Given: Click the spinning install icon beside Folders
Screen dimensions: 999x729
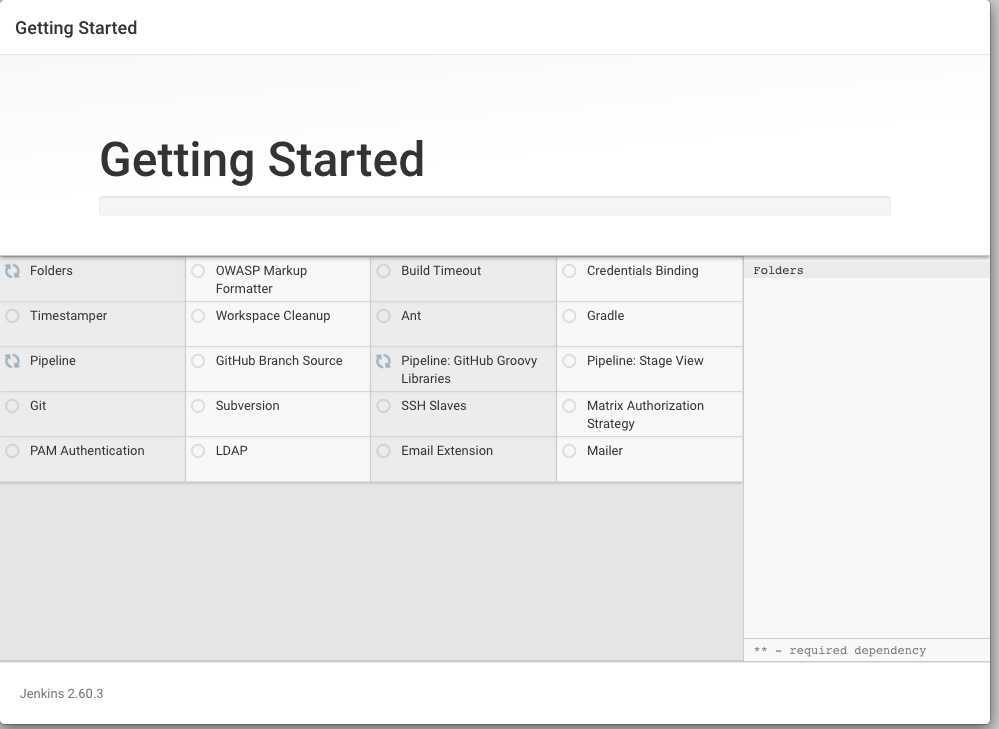Looking at the screenshot, I should point(12,271).
